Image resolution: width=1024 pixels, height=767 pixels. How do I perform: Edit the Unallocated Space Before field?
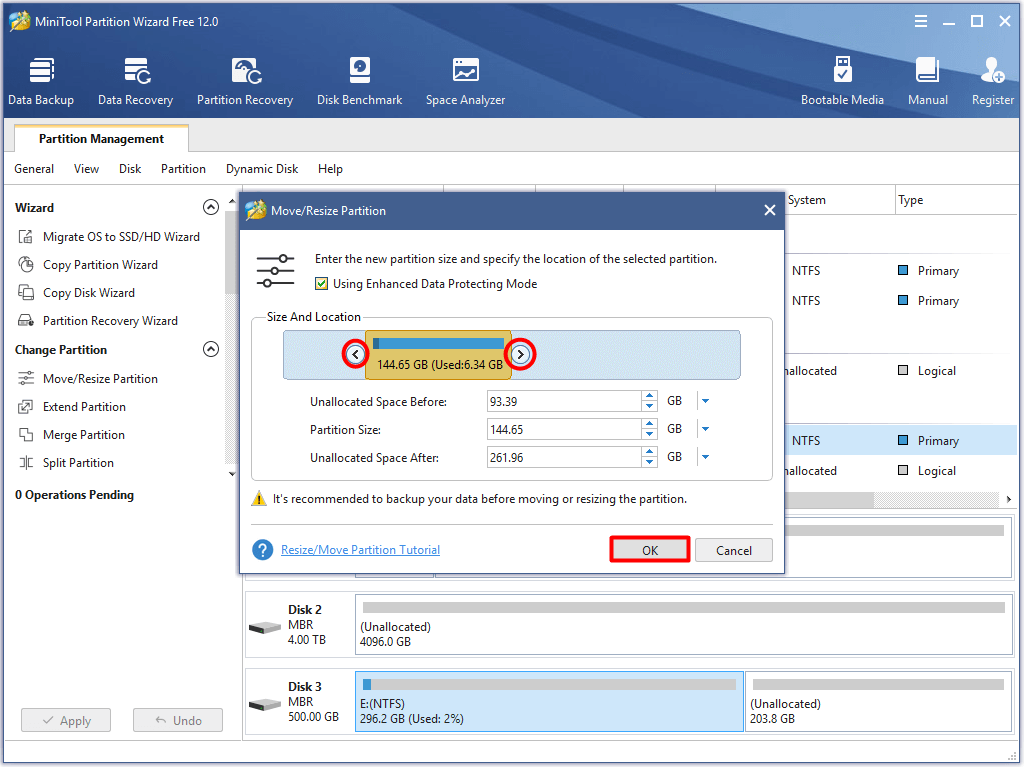tap(564, 401)
